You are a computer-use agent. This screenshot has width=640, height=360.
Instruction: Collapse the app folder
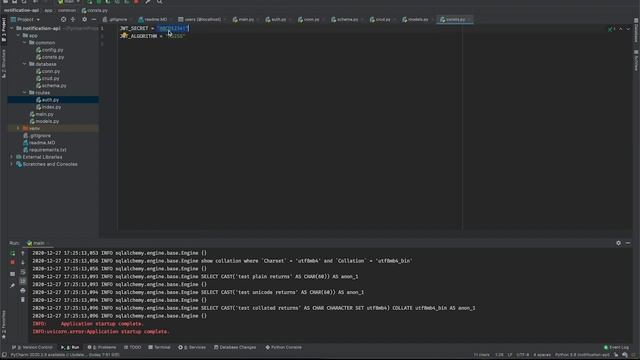(18, 36)
